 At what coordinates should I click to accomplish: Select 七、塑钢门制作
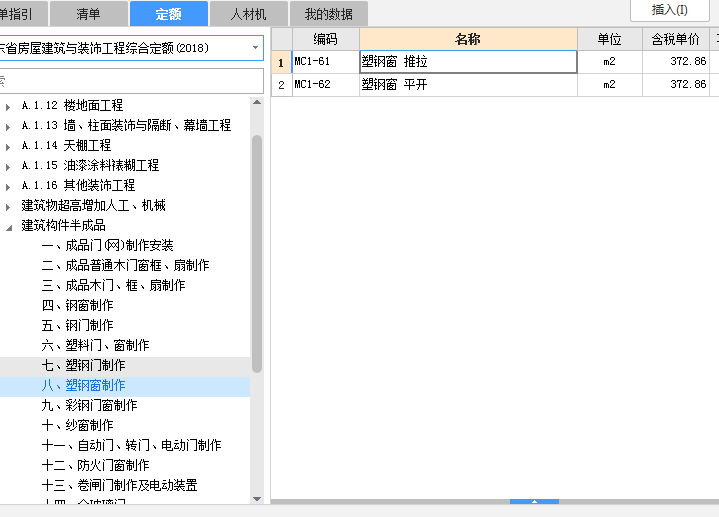point(83,365)
